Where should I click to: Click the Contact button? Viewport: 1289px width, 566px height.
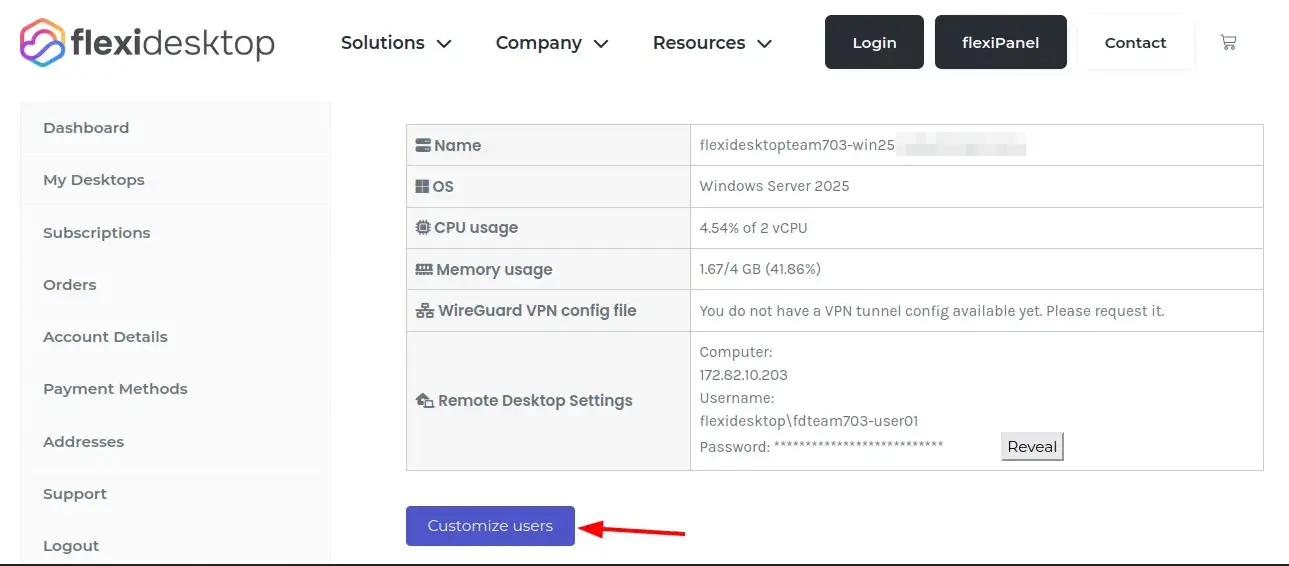(1135, 42)
